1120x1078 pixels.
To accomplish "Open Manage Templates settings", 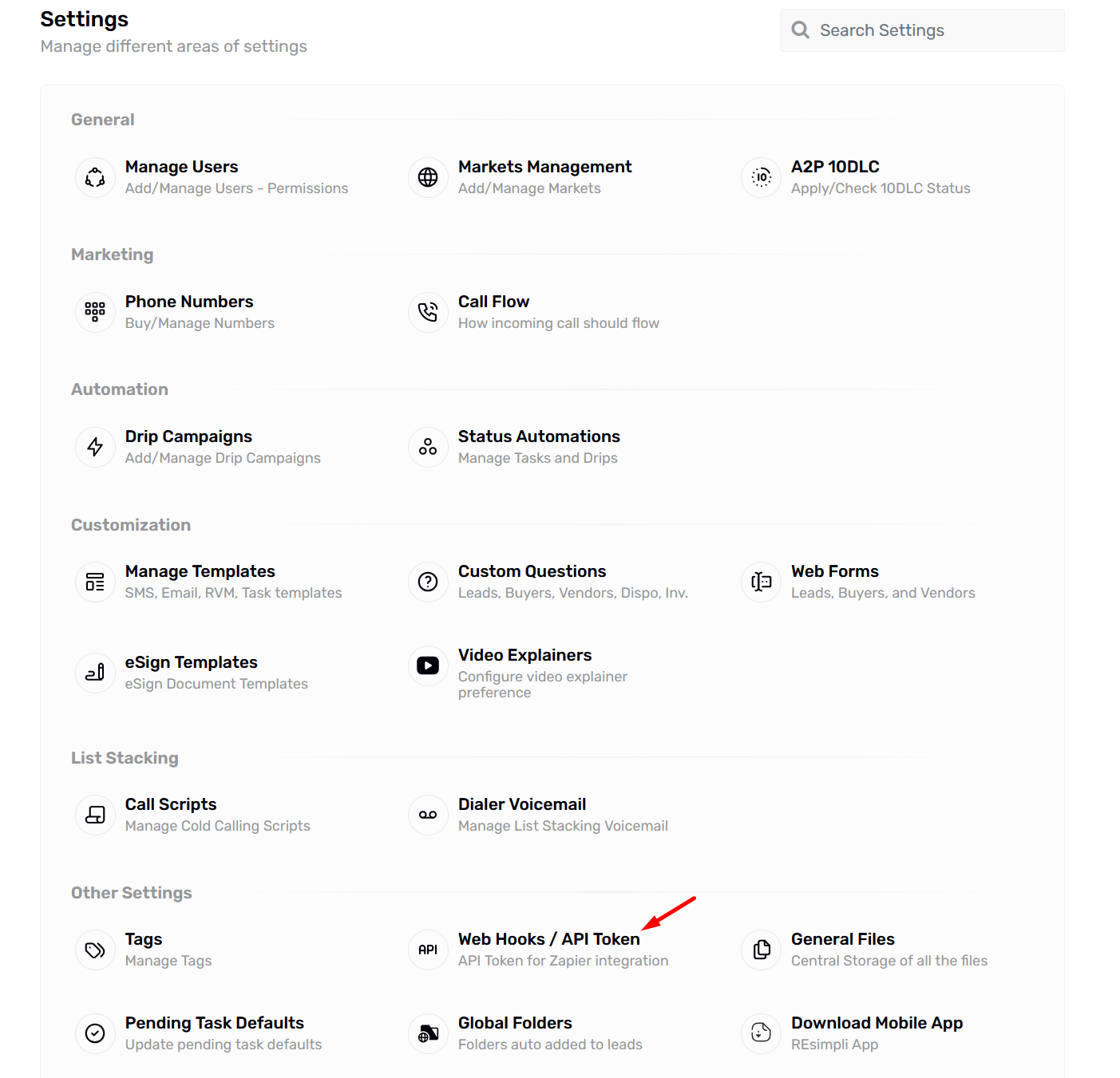I will point(200,572).
